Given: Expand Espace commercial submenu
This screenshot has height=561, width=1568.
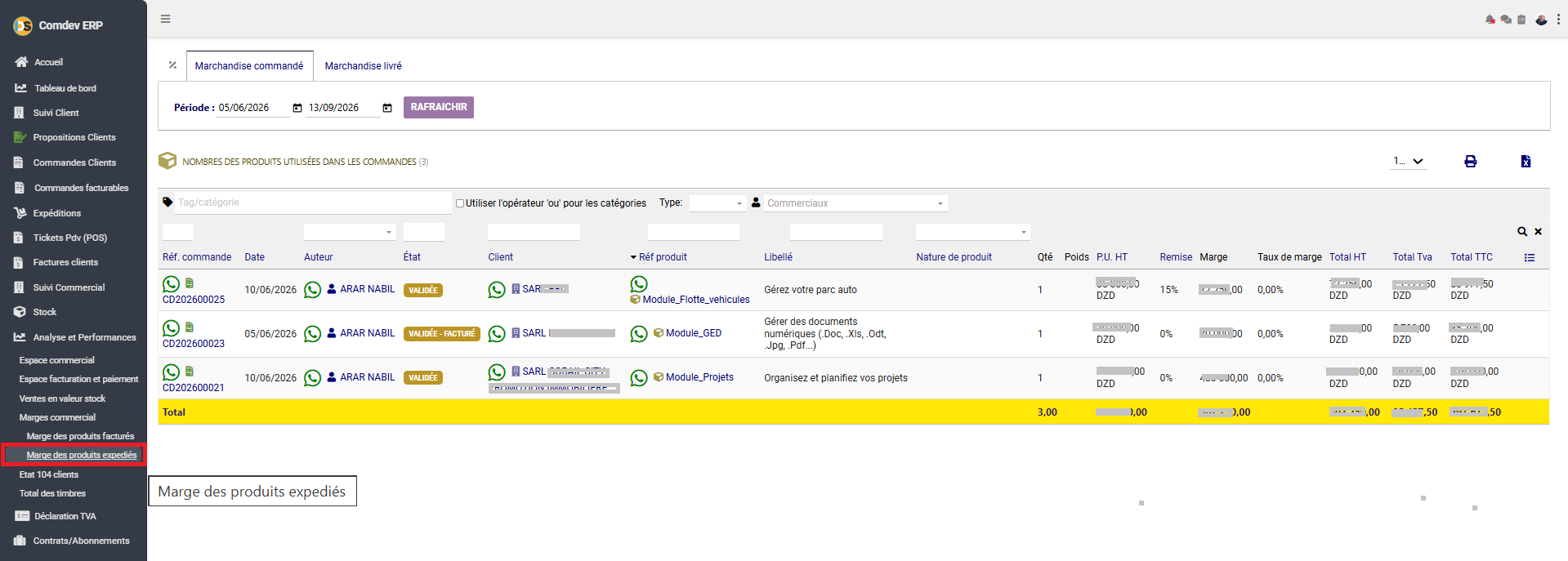Looking at the screenshot, I should pyautogui.click(x=57, y=360).
